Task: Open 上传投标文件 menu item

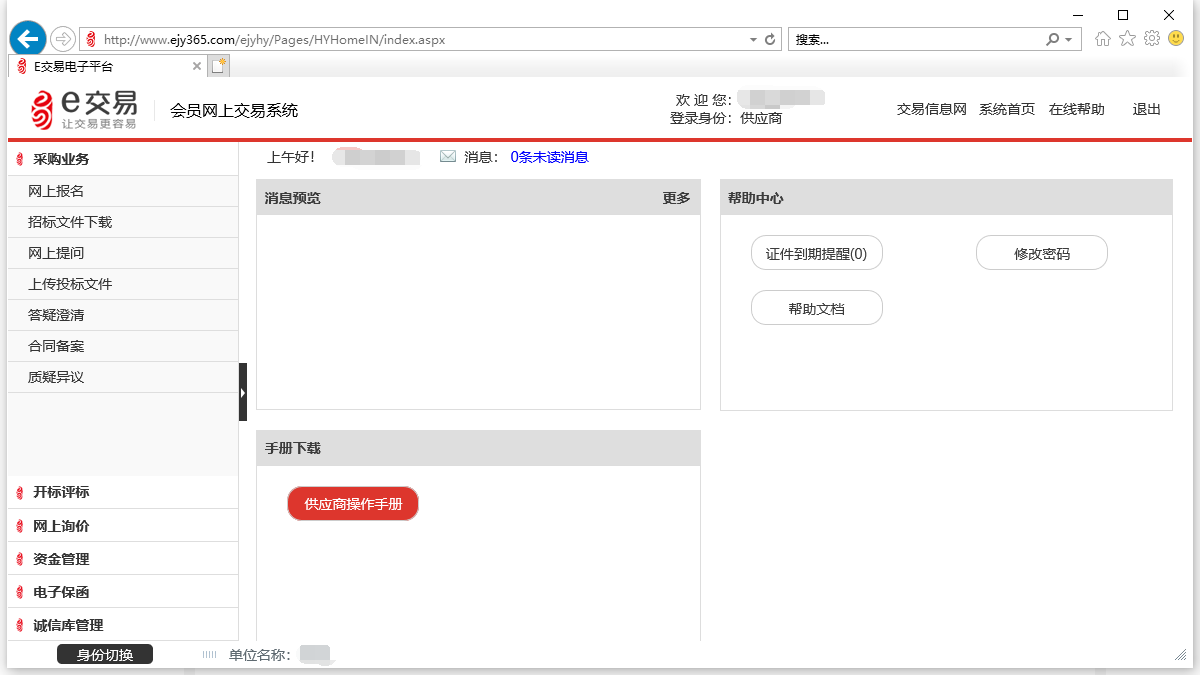Action: [x=123, y=284]
